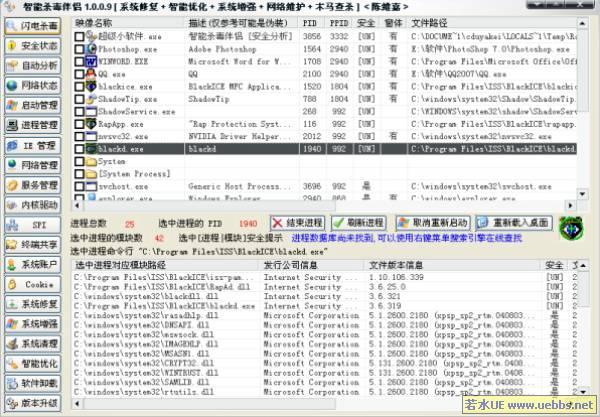The height and width of the screenshot is (417, 600).
Task: Tick the checkbox for QQ.exe
Action: 79,74
